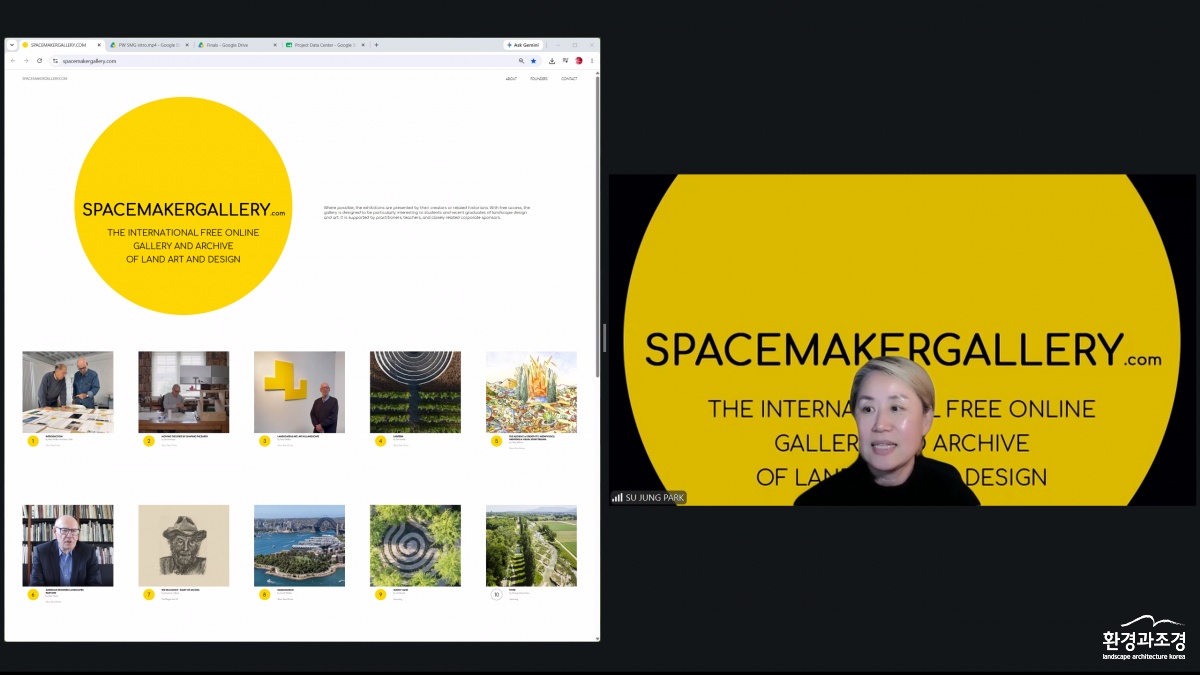This screenshot has width=1200, height=675.
Task: Click yellow number 9 badge
Action: click(x=381, y=595)
